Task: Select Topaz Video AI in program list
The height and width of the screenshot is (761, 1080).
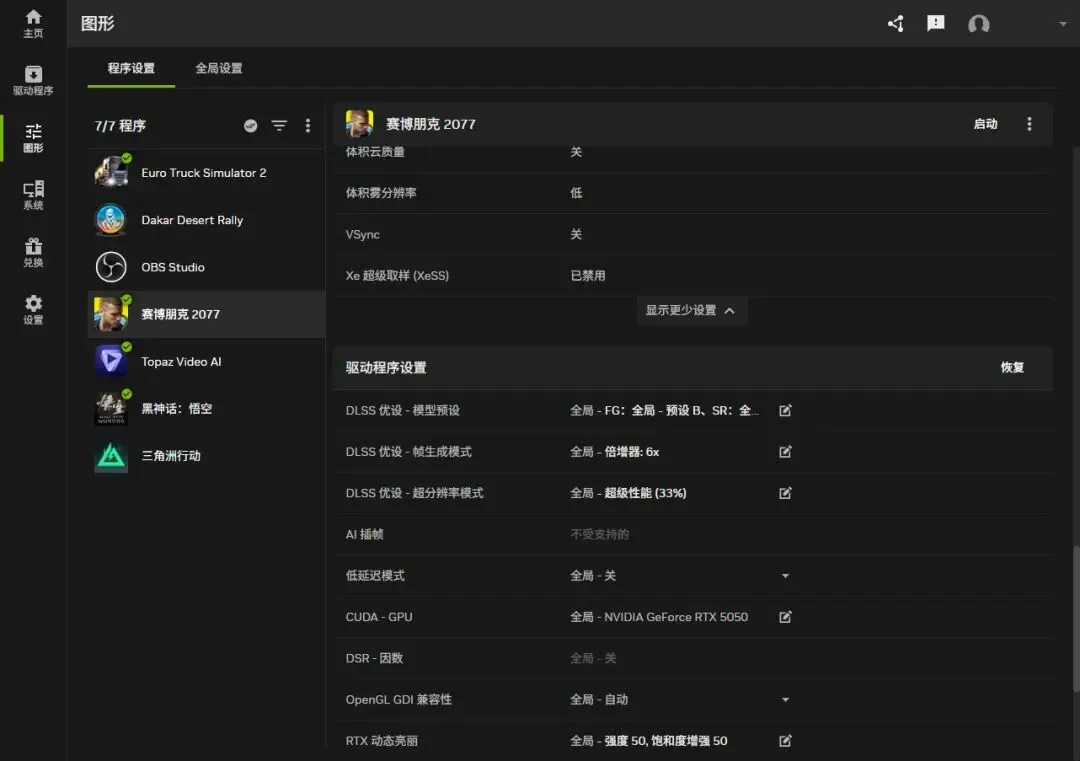Action: pos(207,362)
